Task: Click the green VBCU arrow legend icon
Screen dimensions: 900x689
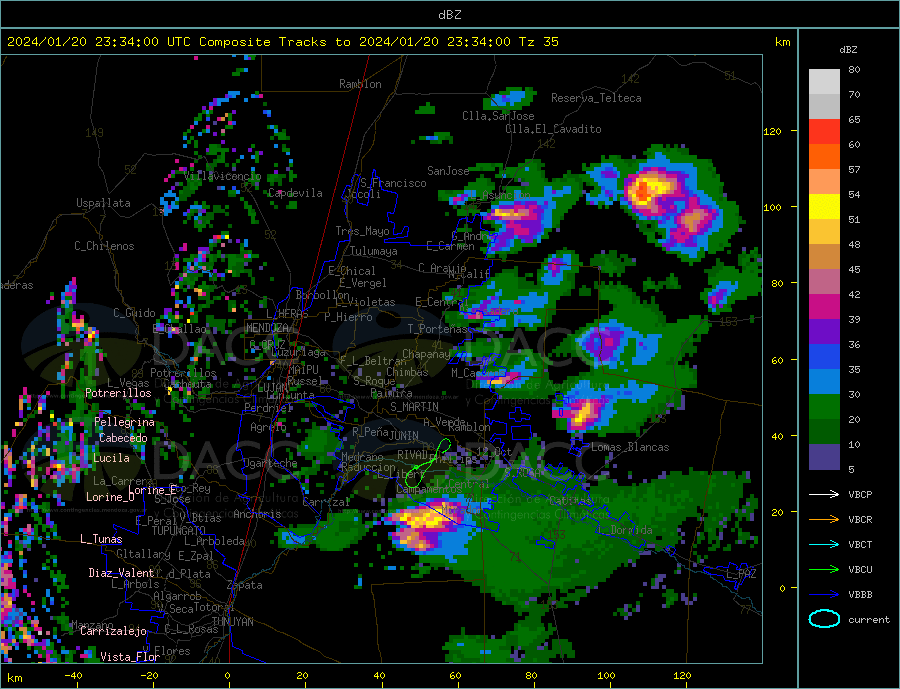Action: click(x=824, y=570)
